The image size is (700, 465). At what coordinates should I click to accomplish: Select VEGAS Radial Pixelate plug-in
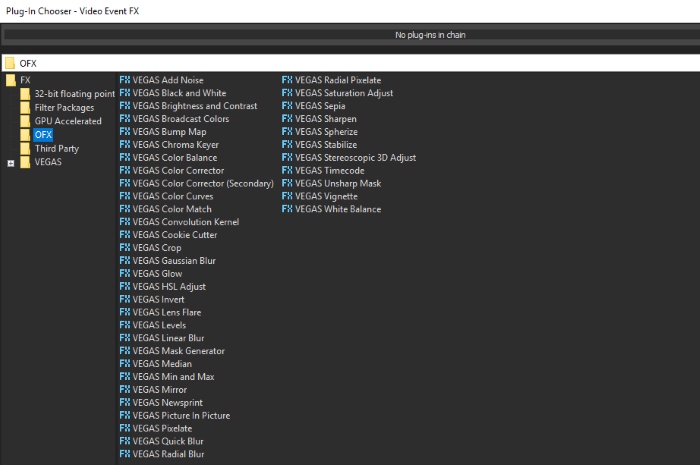(332, 80)
